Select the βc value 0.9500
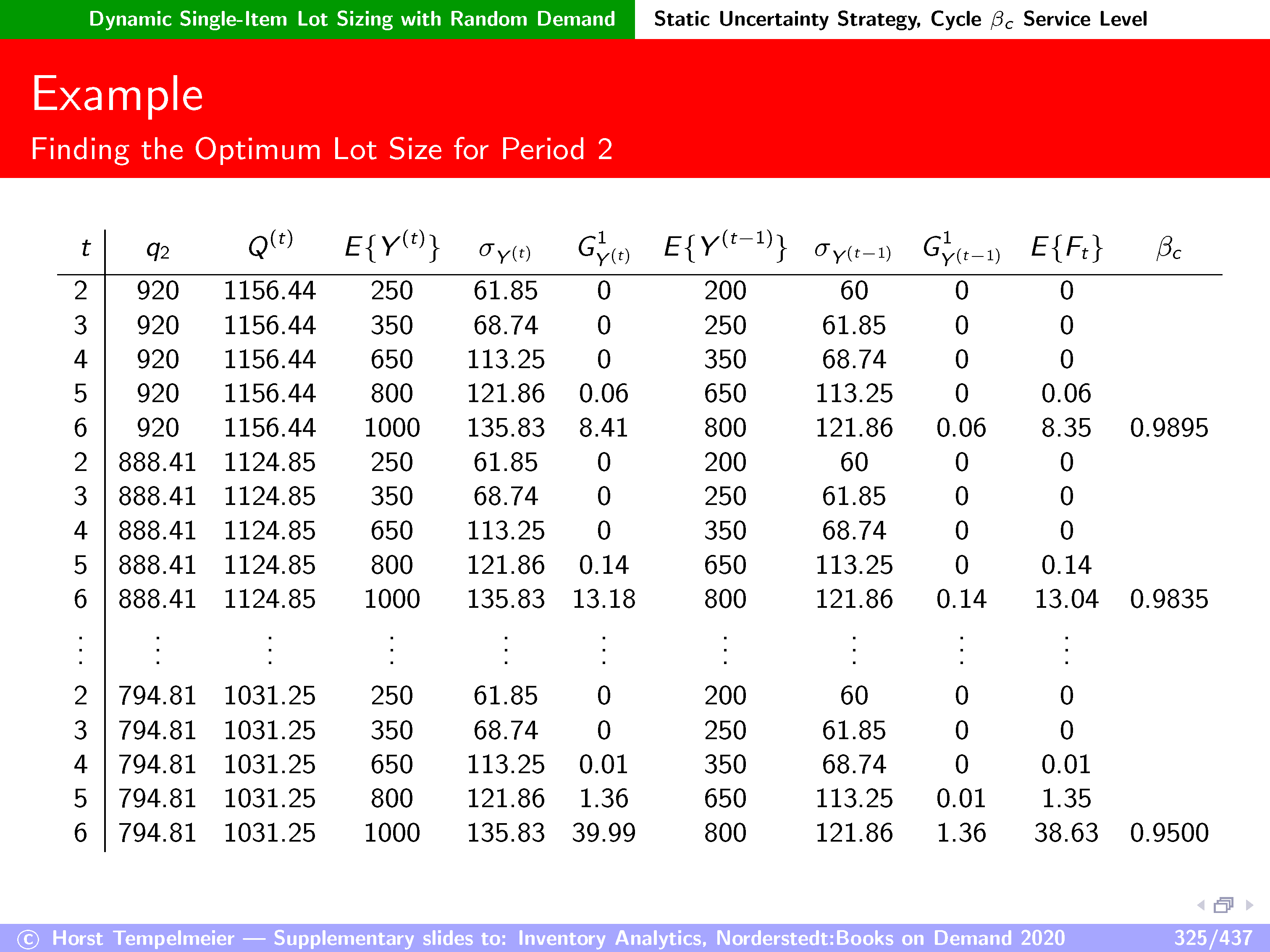The width and height of the screenshot is (1270, 952). click(x=1169, y=833)
